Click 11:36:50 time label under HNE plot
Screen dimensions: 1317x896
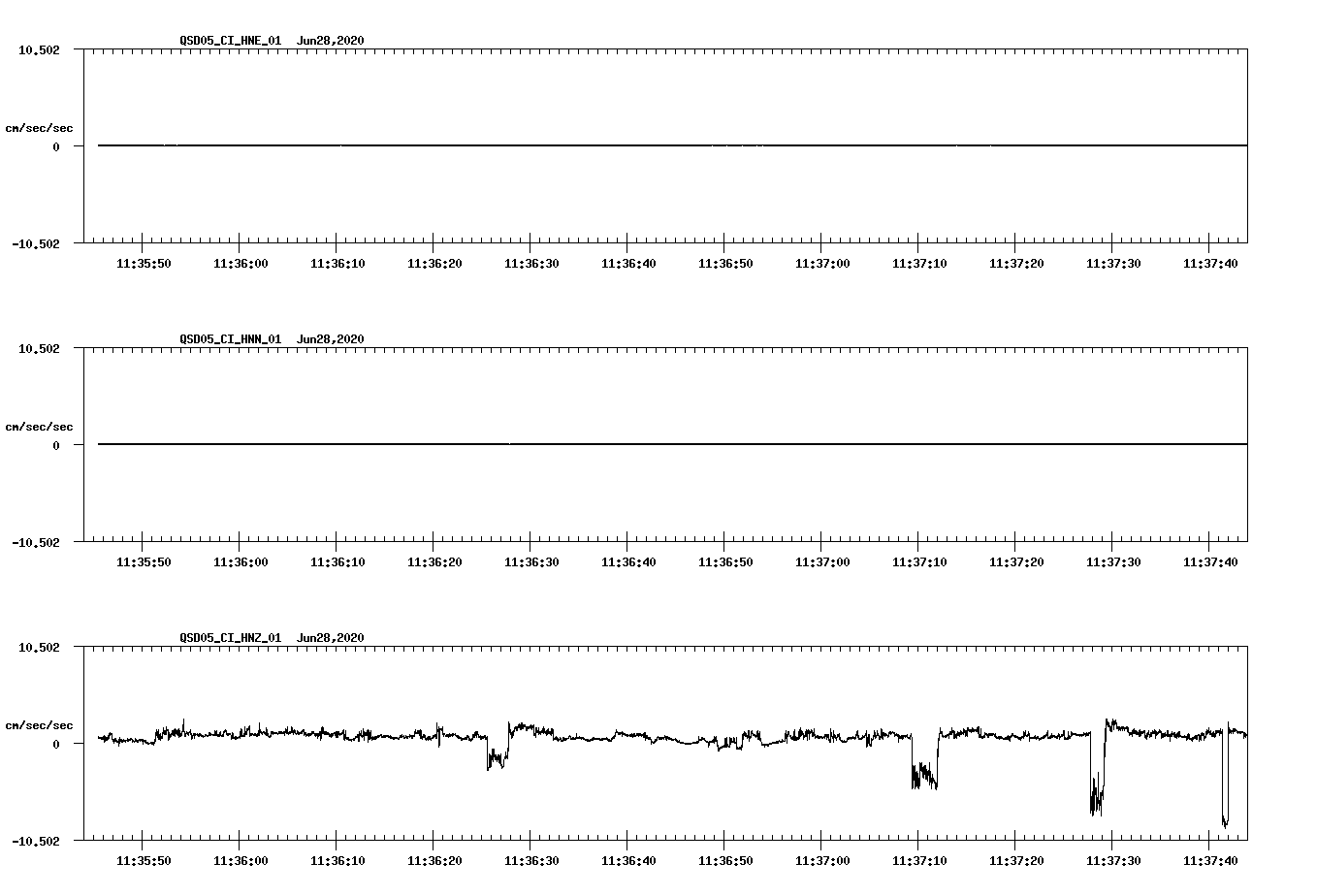tap(725, 264)
